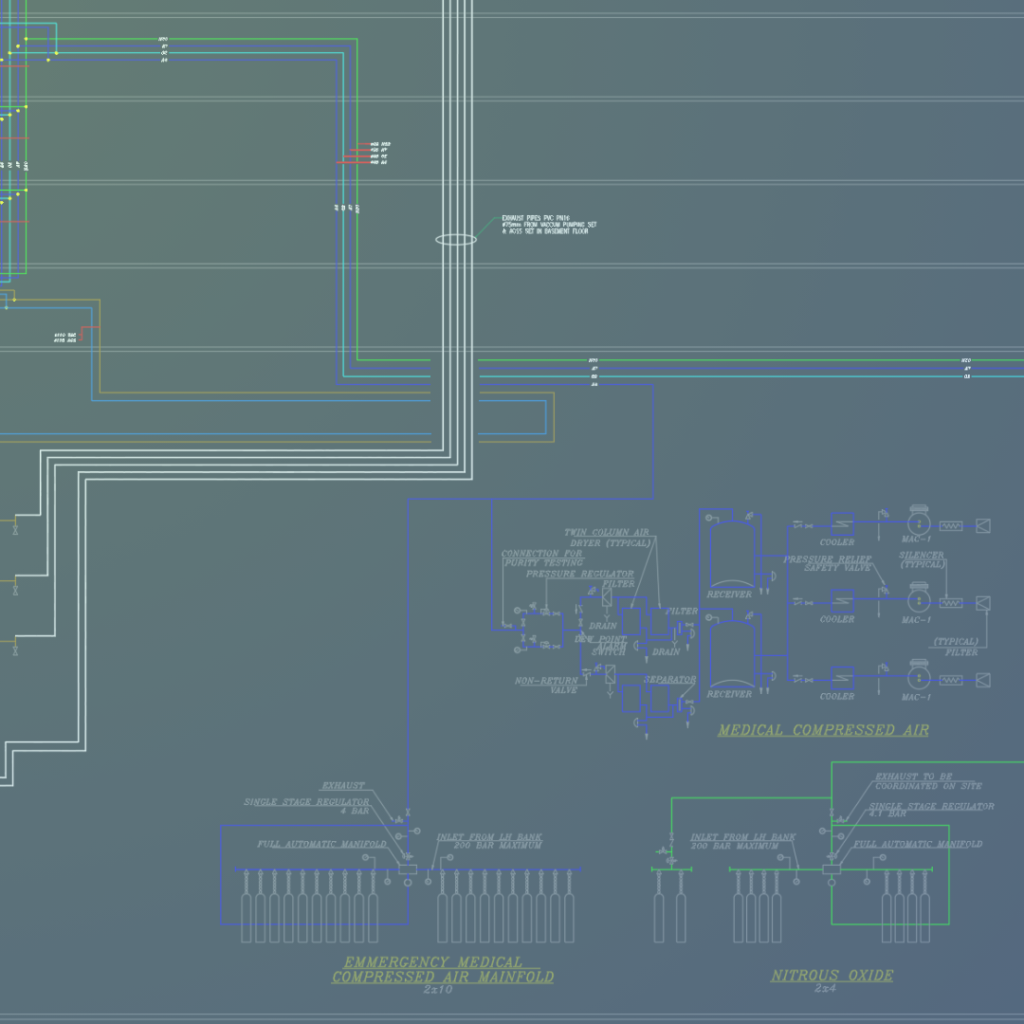Viewport: 1024px width, 1024px height.
Task: Click the EMMERGENCY MEDICAL COMPRESSED AIR MAINFOLD title
Action: pos(442,970)
